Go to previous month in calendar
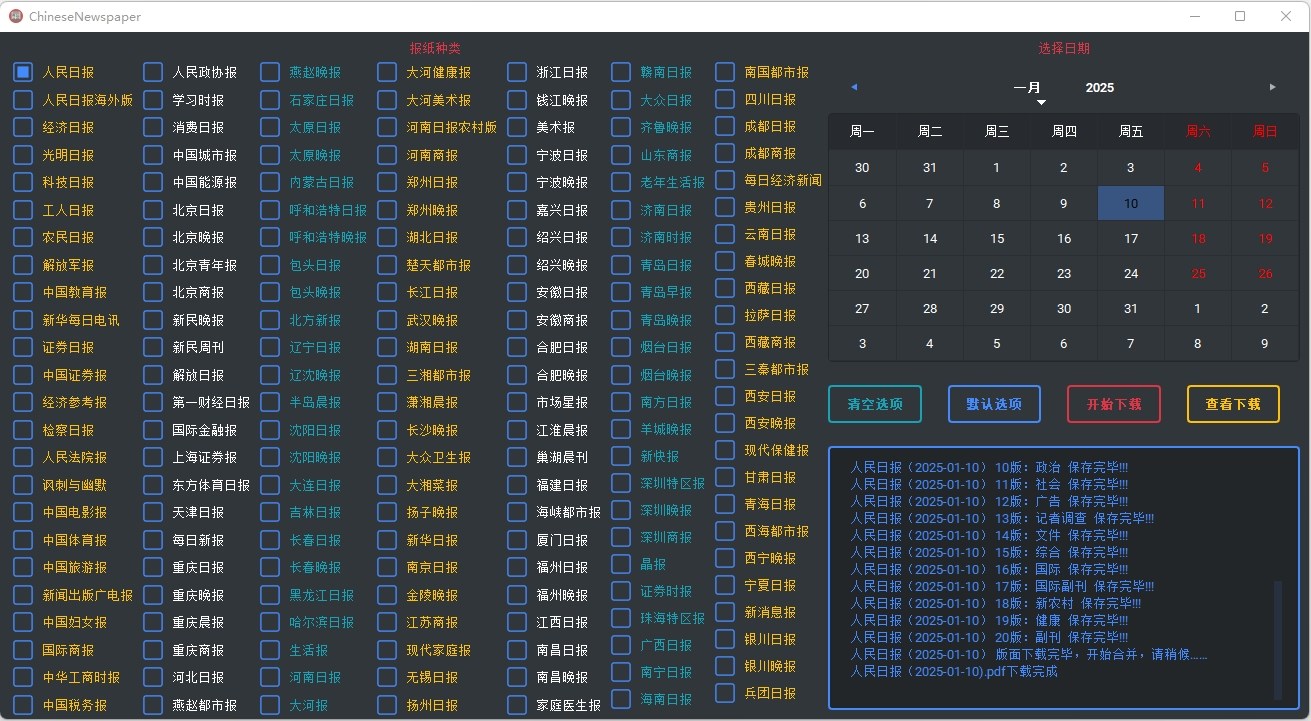The width and height of the screenshot is (1311, 721). [x=854, y=87]
